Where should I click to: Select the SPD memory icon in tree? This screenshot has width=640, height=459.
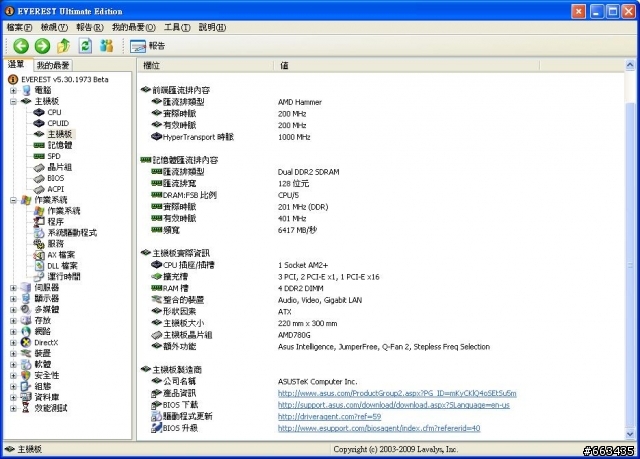39,156
